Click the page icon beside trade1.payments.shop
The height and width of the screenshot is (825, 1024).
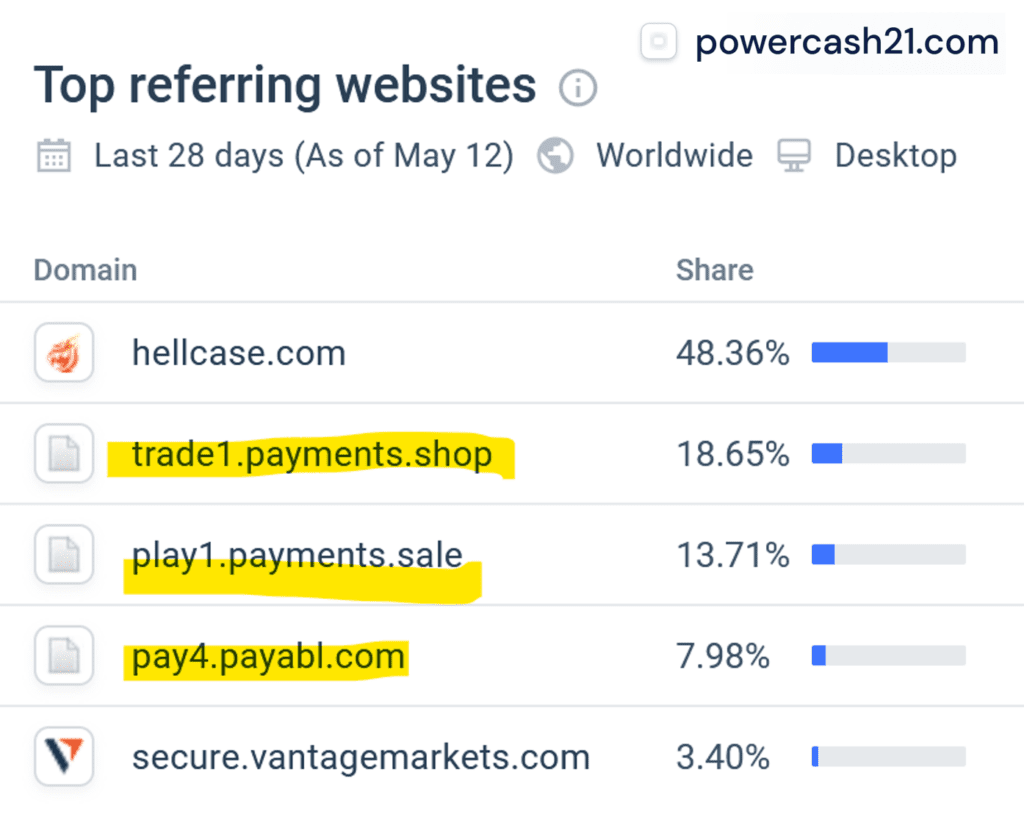tap(64, 453)
